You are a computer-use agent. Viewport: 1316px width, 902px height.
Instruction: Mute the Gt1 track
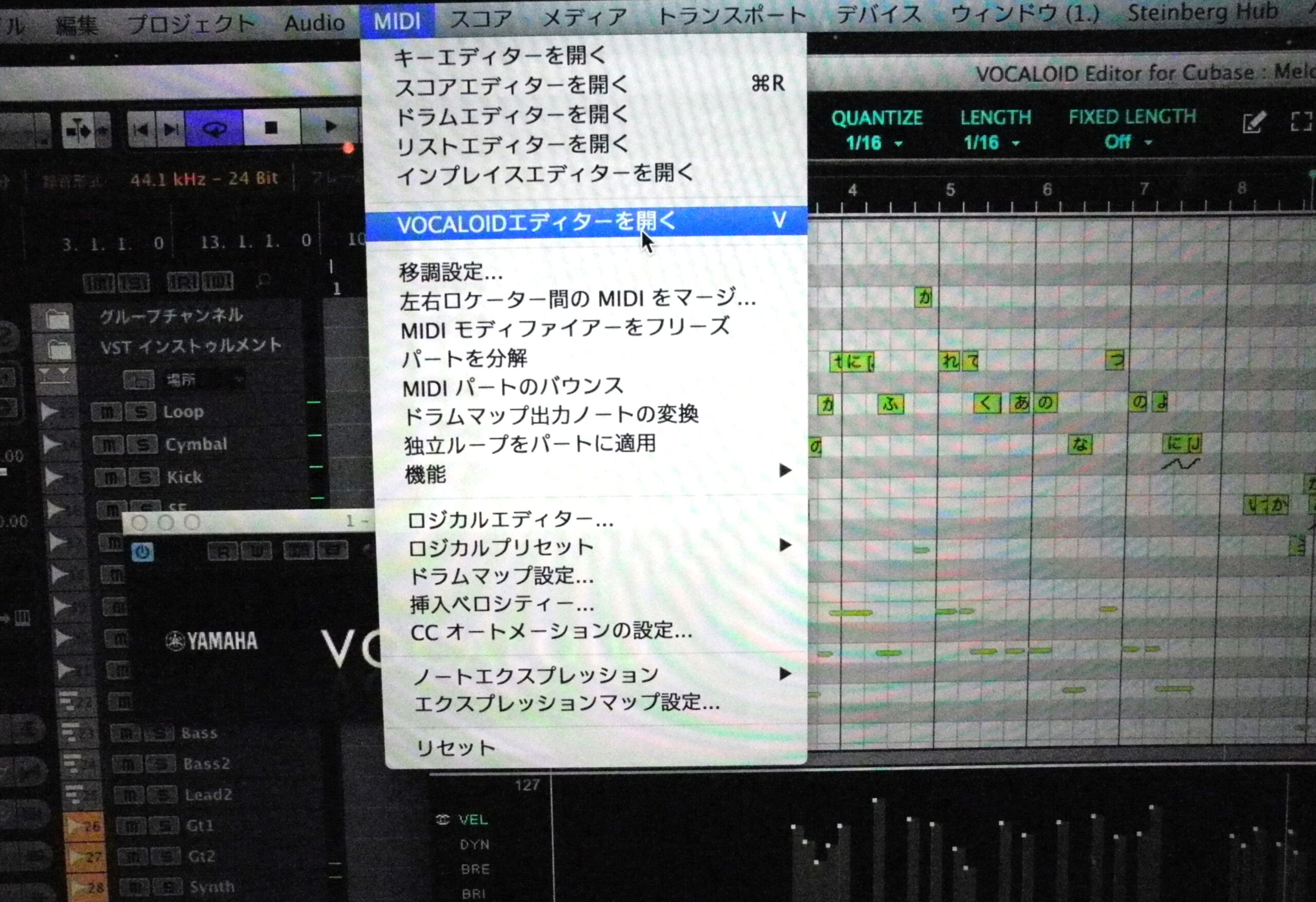click(132, 826)
